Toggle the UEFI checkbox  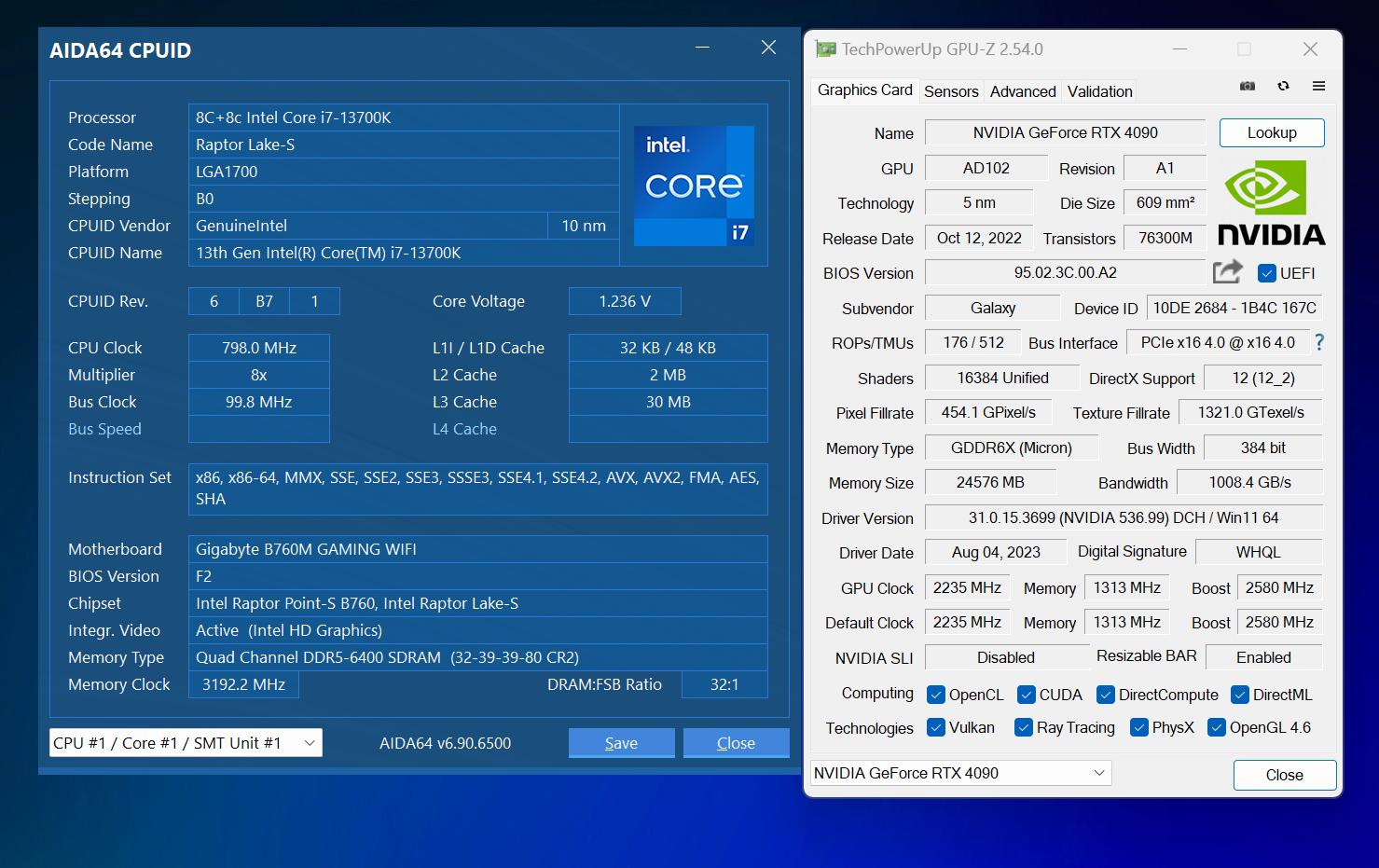(1267, 272)
